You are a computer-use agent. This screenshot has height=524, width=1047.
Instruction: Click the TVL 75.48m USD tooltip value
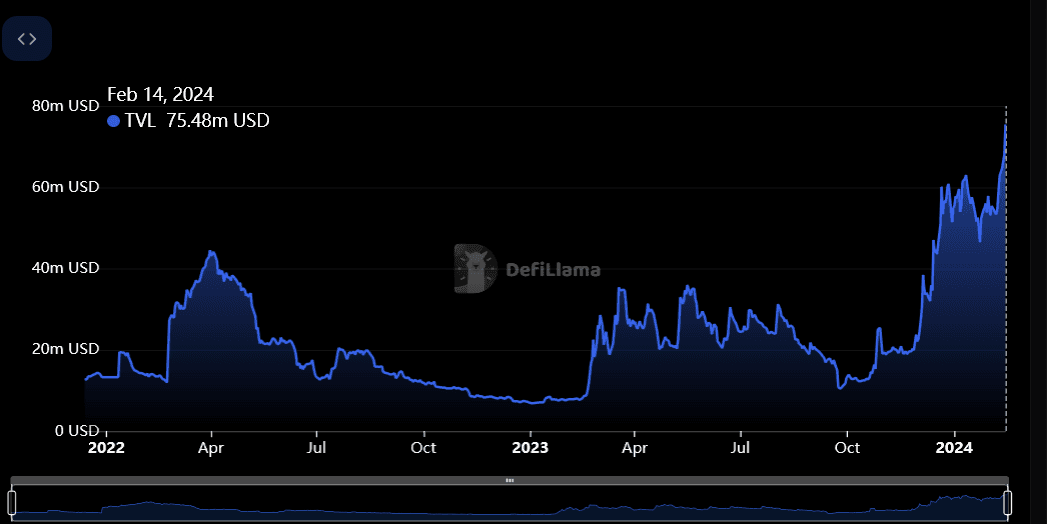(x=196, y=121)
